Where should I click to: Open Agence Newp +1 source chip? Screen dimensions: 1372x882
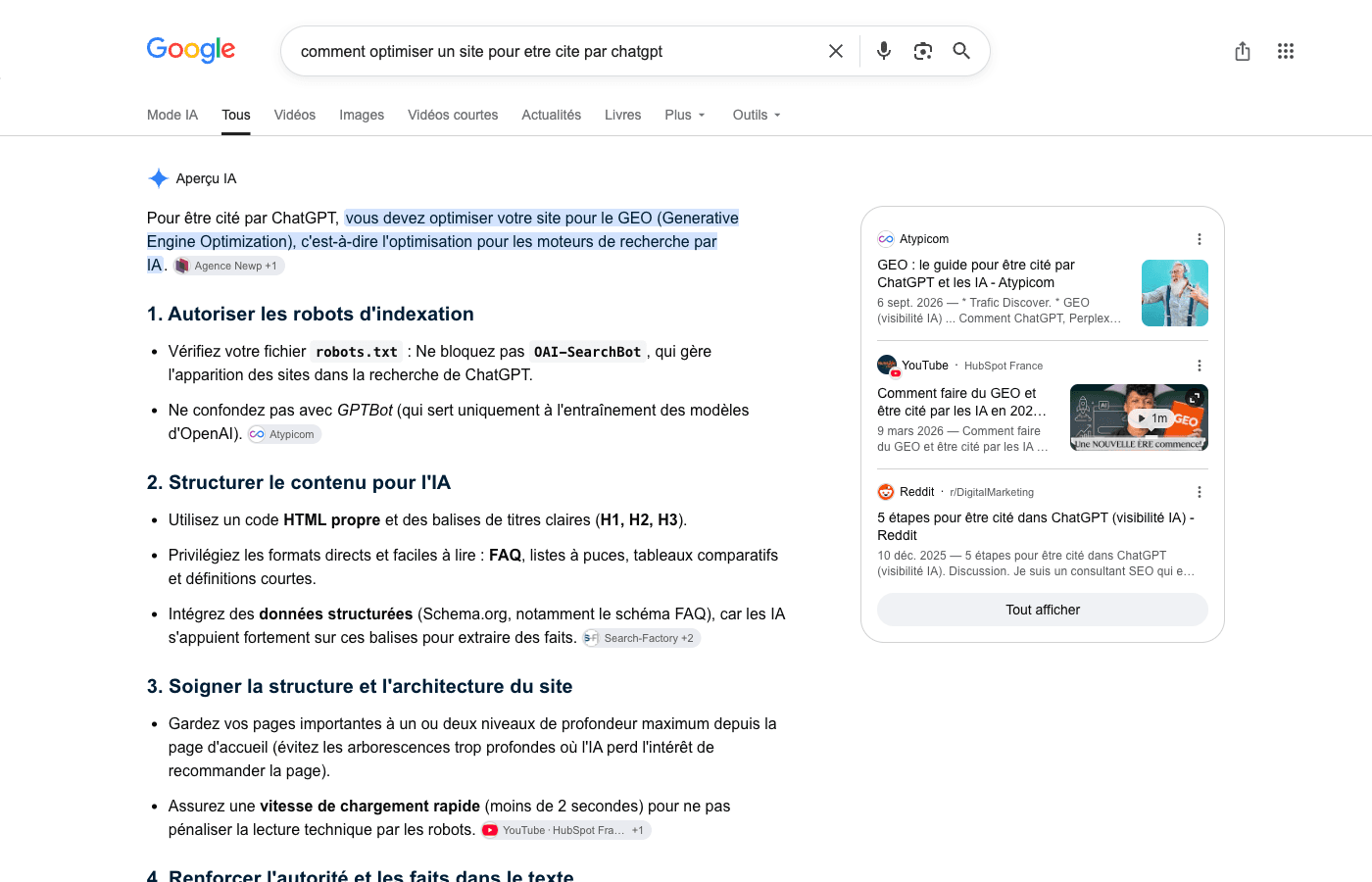point(229,266)
